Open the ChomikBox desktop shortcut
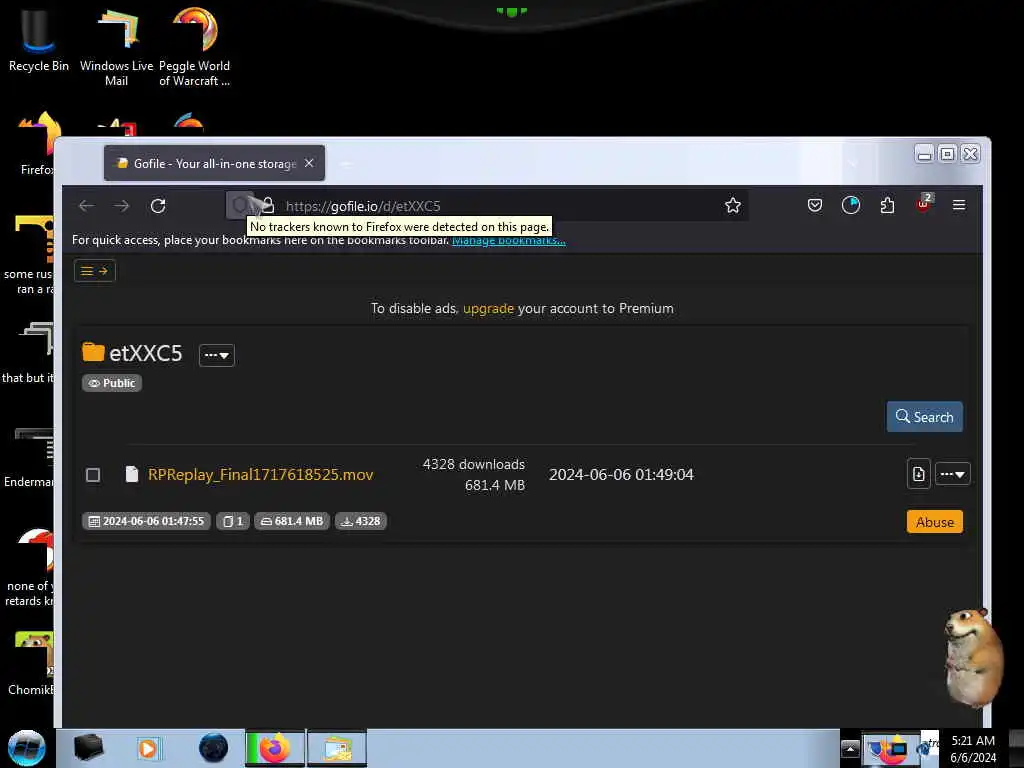1024x768 pixels. point(31,663)
